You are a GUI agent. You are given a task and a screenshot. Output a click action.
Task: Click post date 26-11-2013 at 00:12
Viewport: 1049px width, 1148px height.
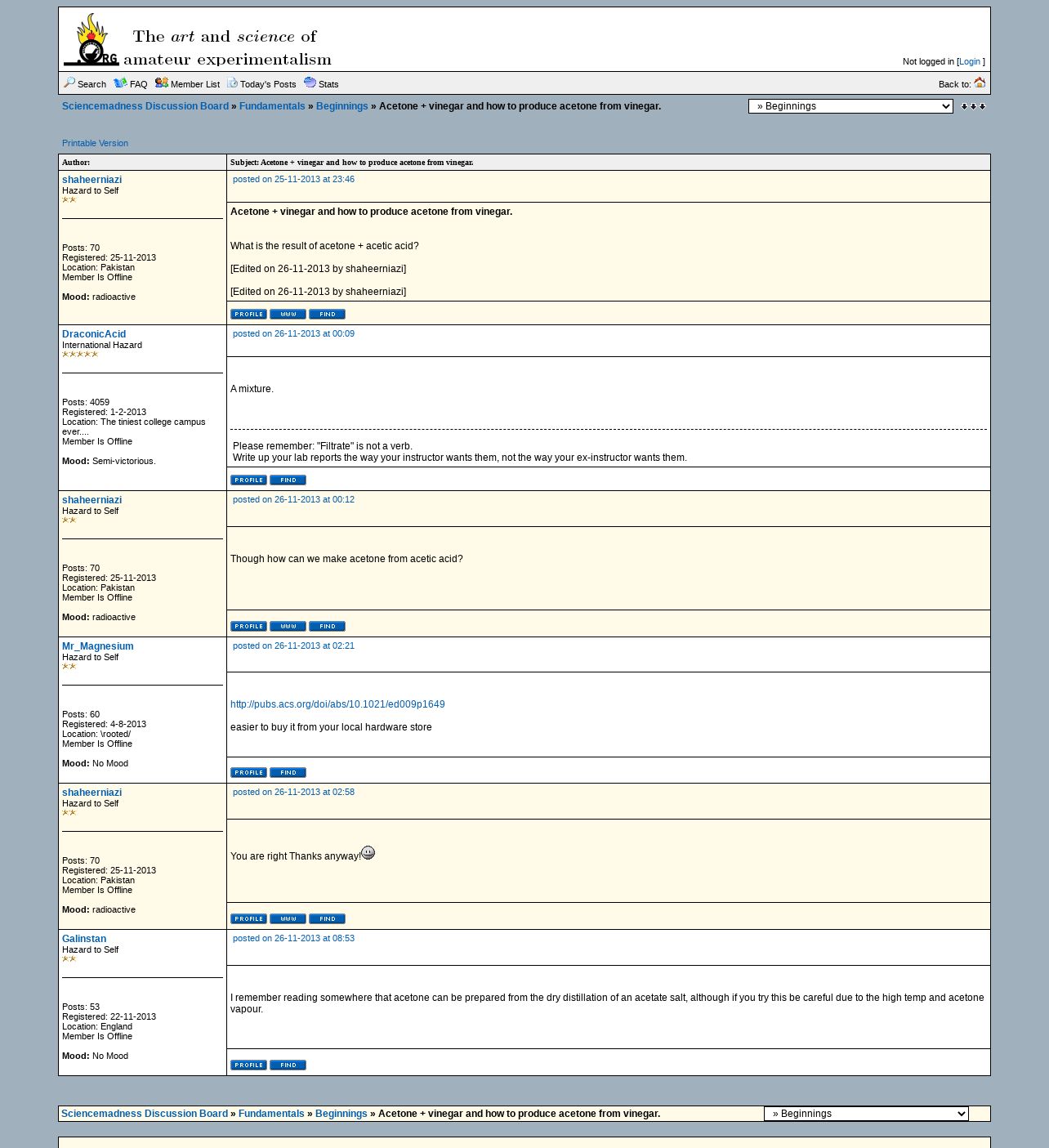pyautogui.click(x=293, y=499)
